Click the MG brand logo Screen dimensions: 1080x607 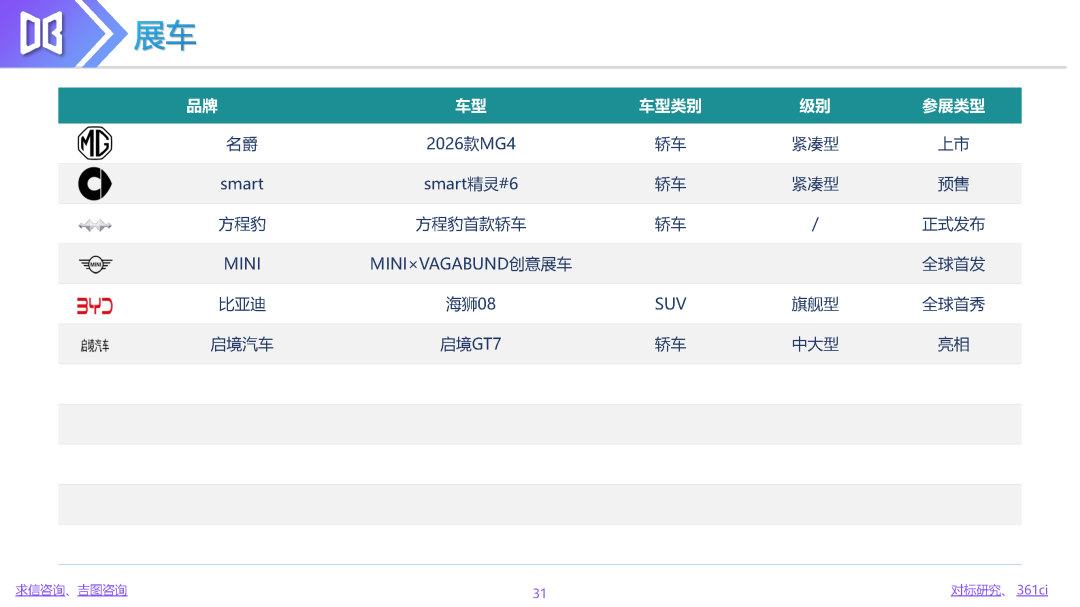(95, 143)
